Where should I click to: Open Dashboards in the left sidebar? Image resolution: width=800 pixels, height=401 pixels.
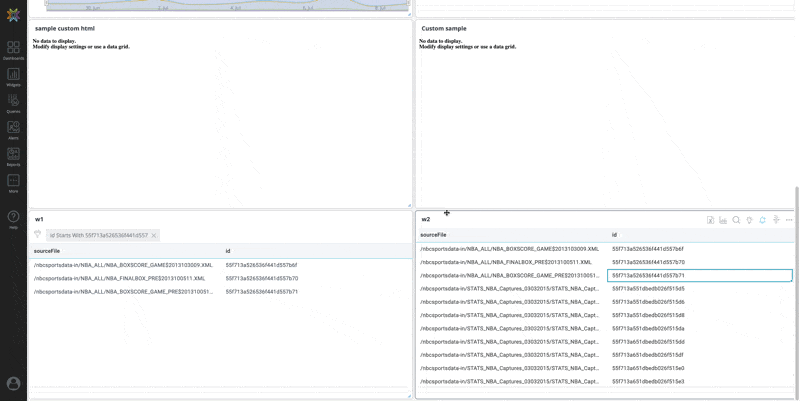pyautogui.click(x=13, y=49)
